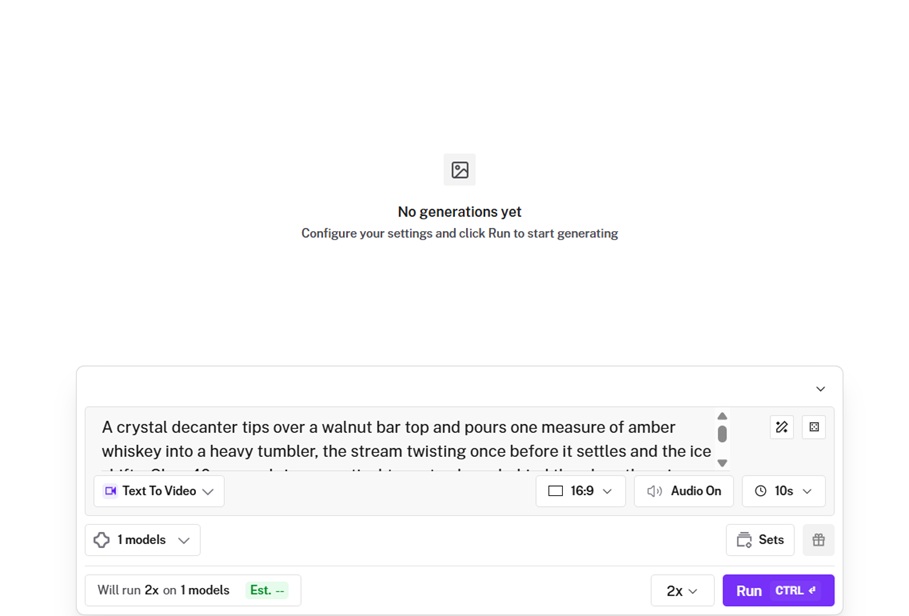Click the purple video camera icon

pyautogui.click(x=110, y=491)
